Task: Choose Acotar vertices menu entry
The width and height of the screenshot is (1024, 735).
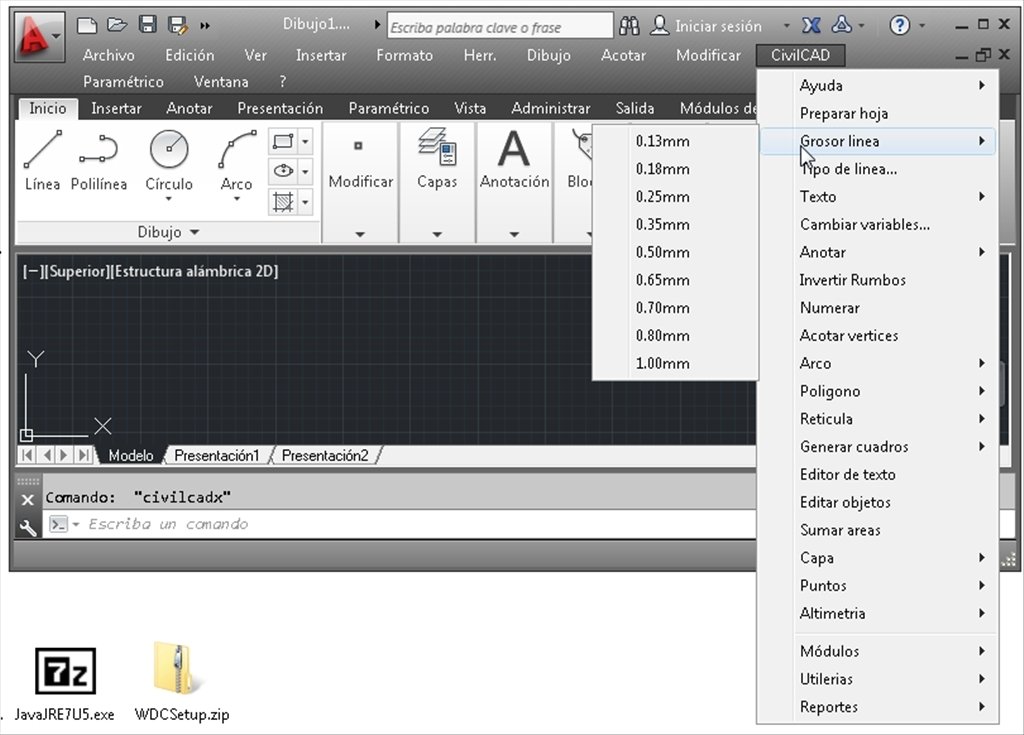Action: click(878, 336)
